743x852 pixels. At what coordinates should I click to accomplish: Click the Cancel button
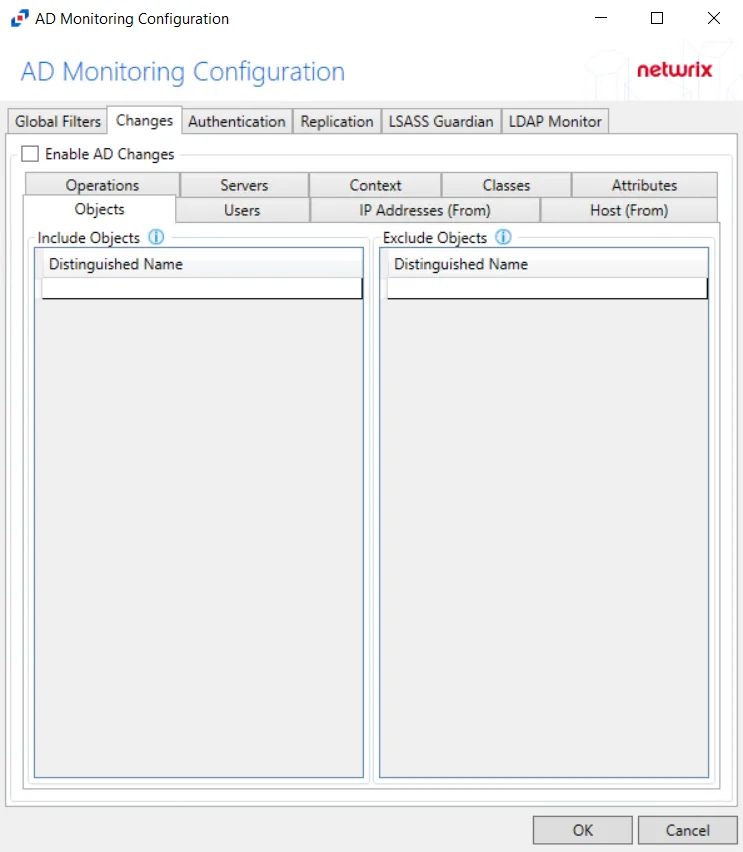(x=688, y=830)
